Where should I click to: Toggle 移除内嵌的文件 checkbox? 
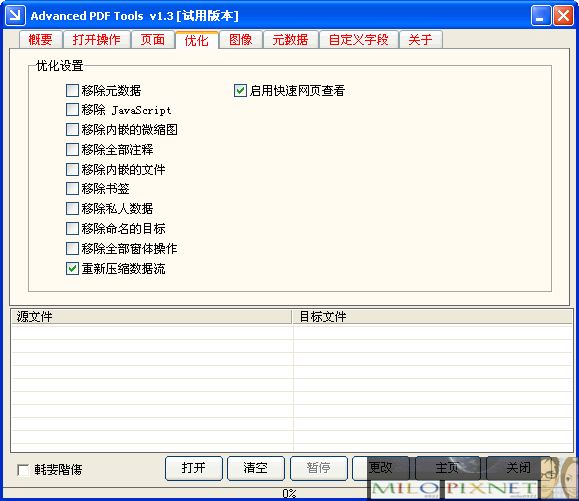[x=72, y=169]
